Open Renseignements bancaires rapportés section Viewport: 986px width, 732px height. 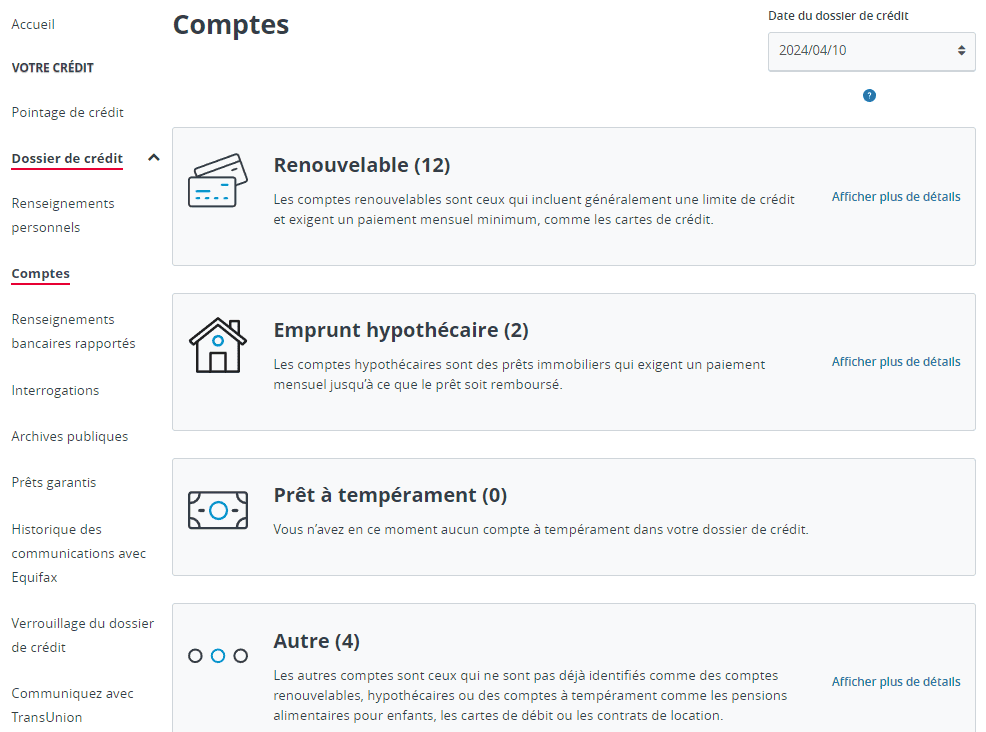click(x=73, y=331)
